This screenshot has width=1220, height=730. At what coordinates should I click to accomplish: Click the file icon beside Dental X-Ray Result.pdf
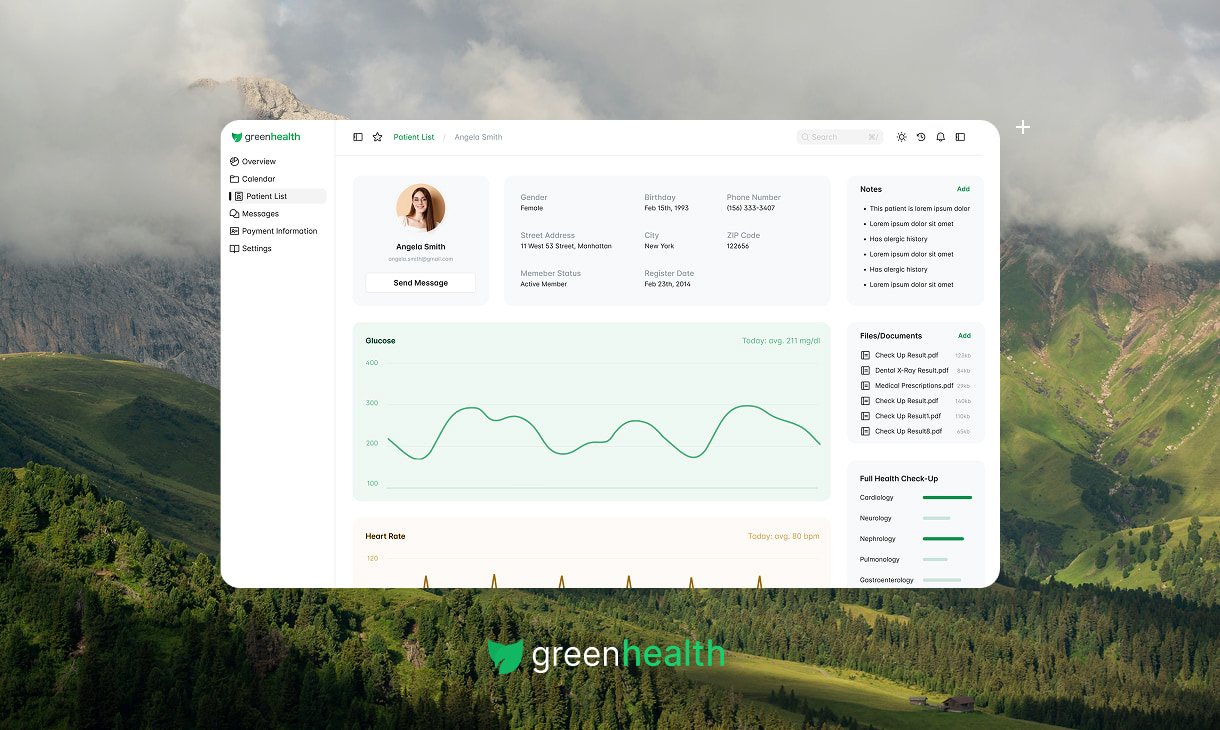865,371
